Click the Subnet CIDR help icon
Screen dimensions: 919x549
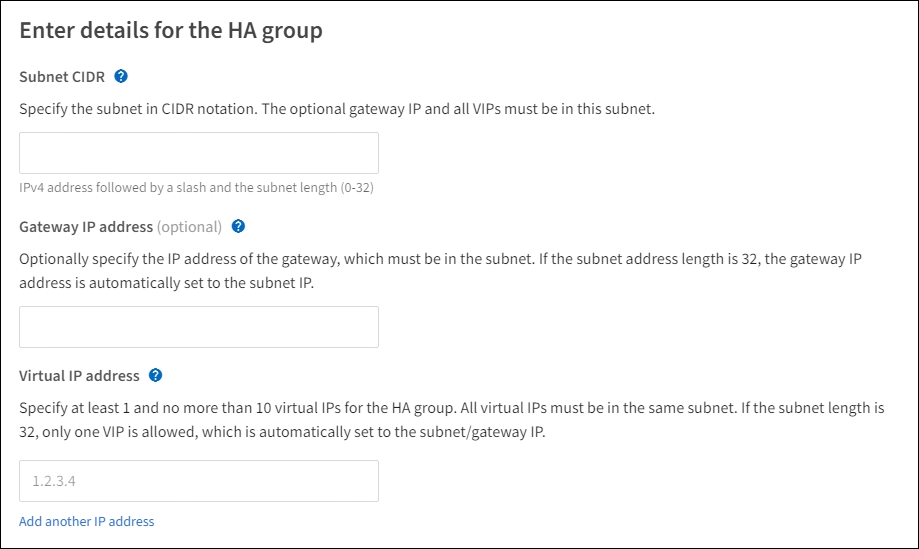coord(121,76)
